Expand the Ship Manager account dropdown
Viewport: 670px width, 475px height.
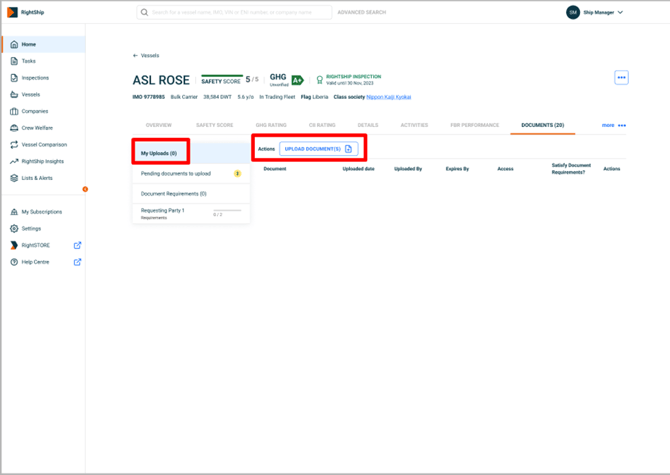pyautogui.click(x=620, y=13)
